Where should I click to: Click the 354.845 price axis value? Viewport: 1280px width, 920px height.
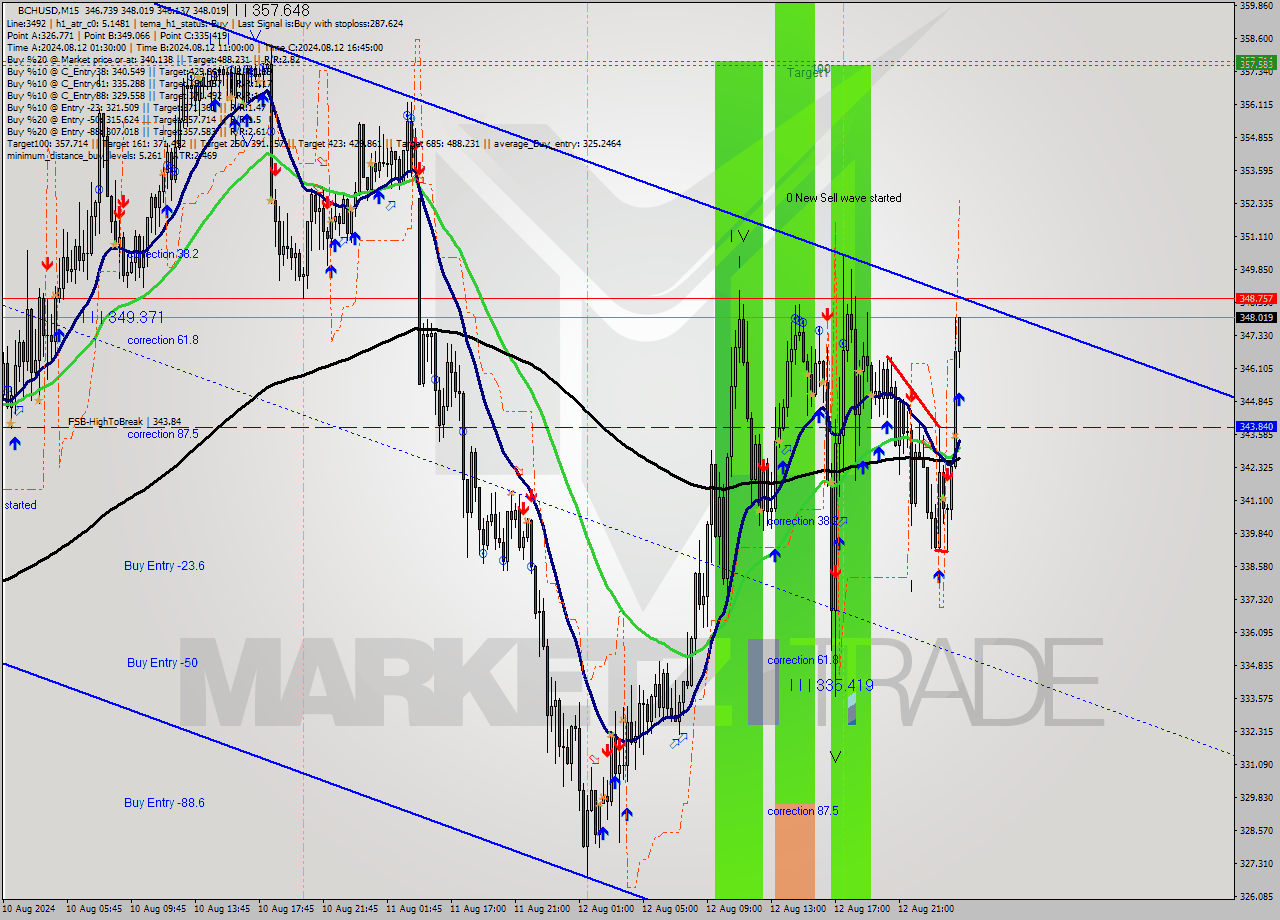(1256, 137)
